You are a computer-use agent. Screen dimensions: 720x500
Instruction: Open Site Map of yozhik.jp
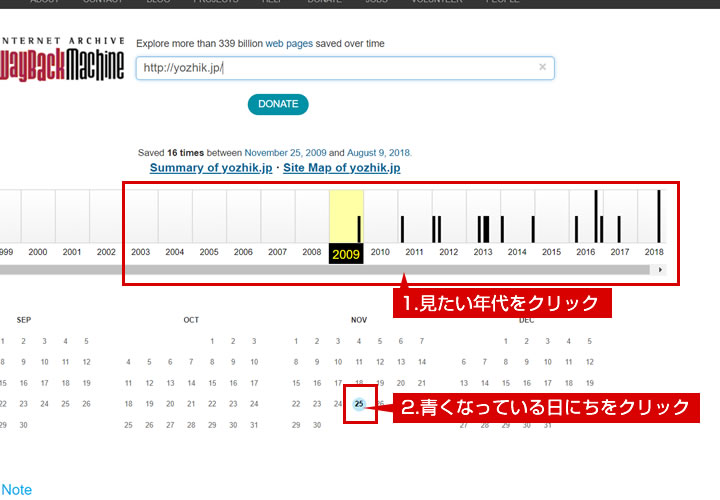tap(341, 168)
